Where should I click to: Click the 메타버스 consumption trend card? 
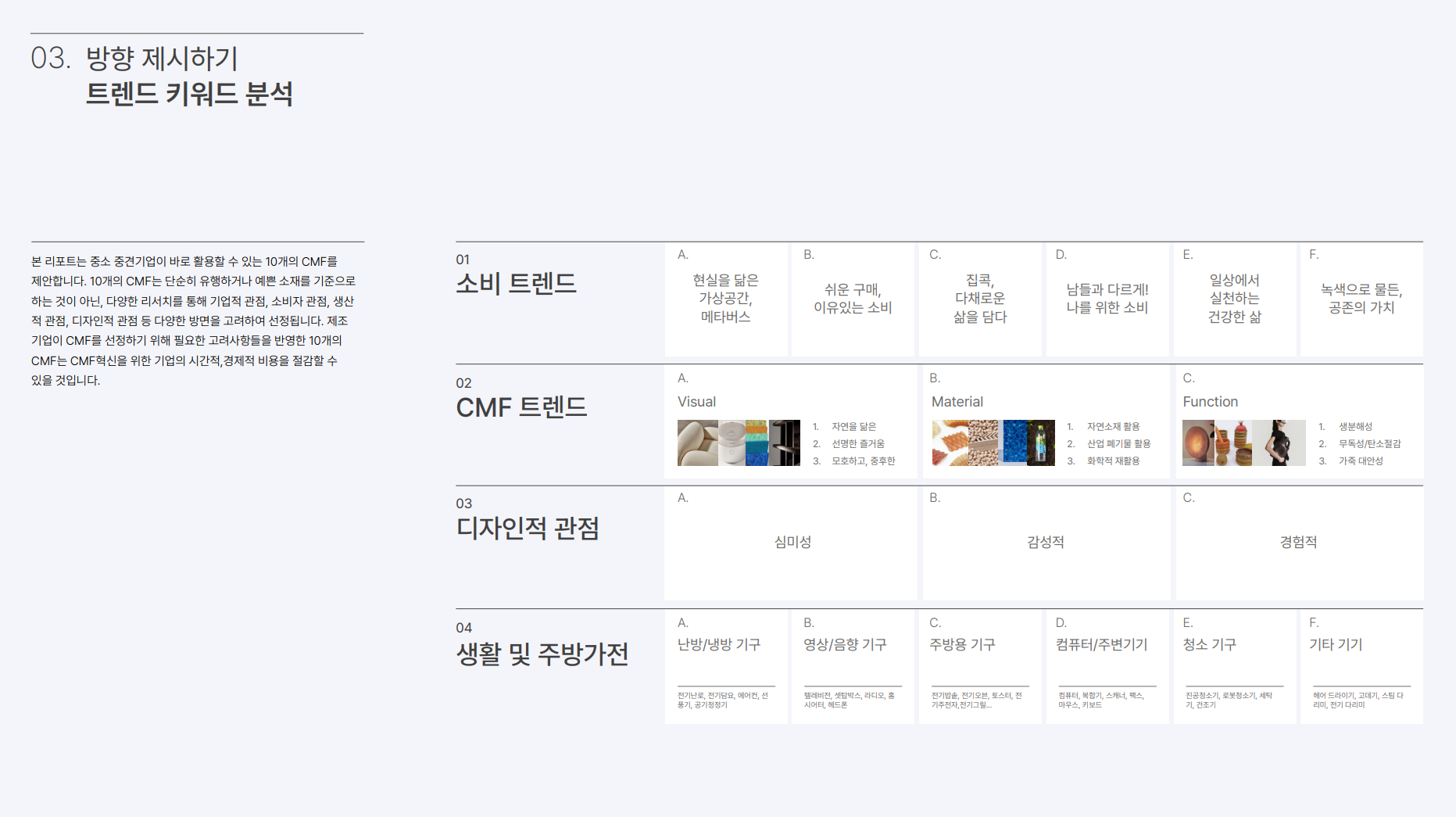coord(725,299)
